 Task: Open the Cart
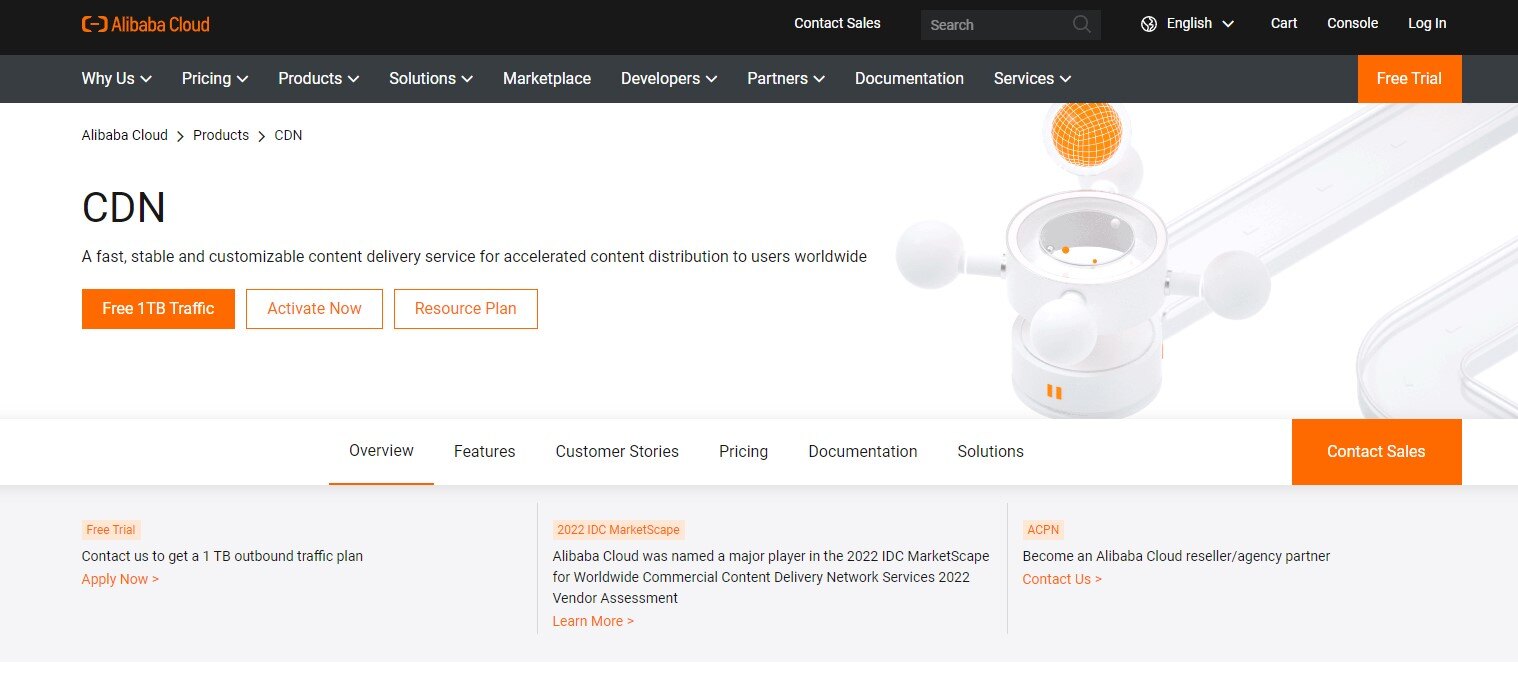(1283, 22)
